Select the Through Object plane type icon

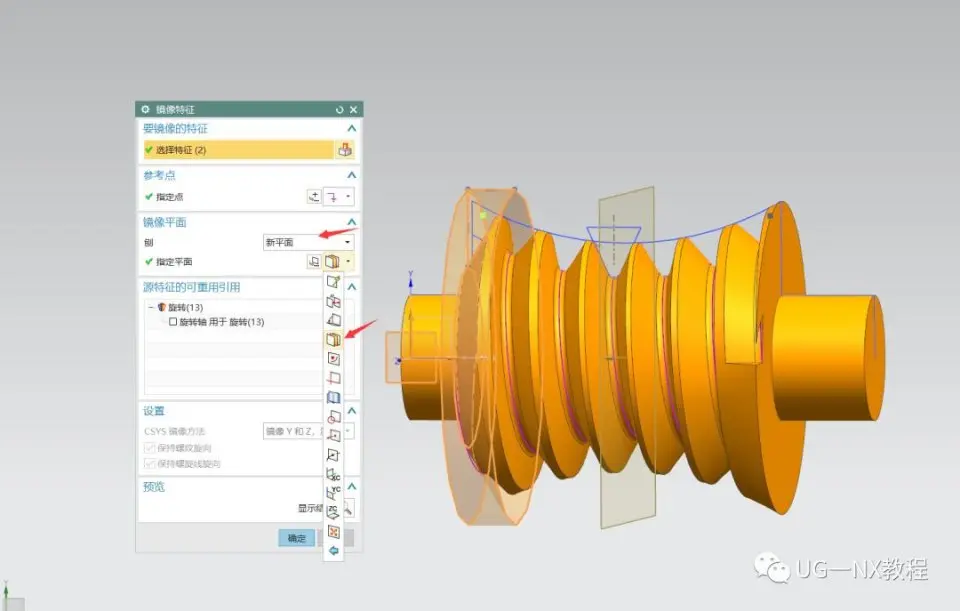click(333, 416)
